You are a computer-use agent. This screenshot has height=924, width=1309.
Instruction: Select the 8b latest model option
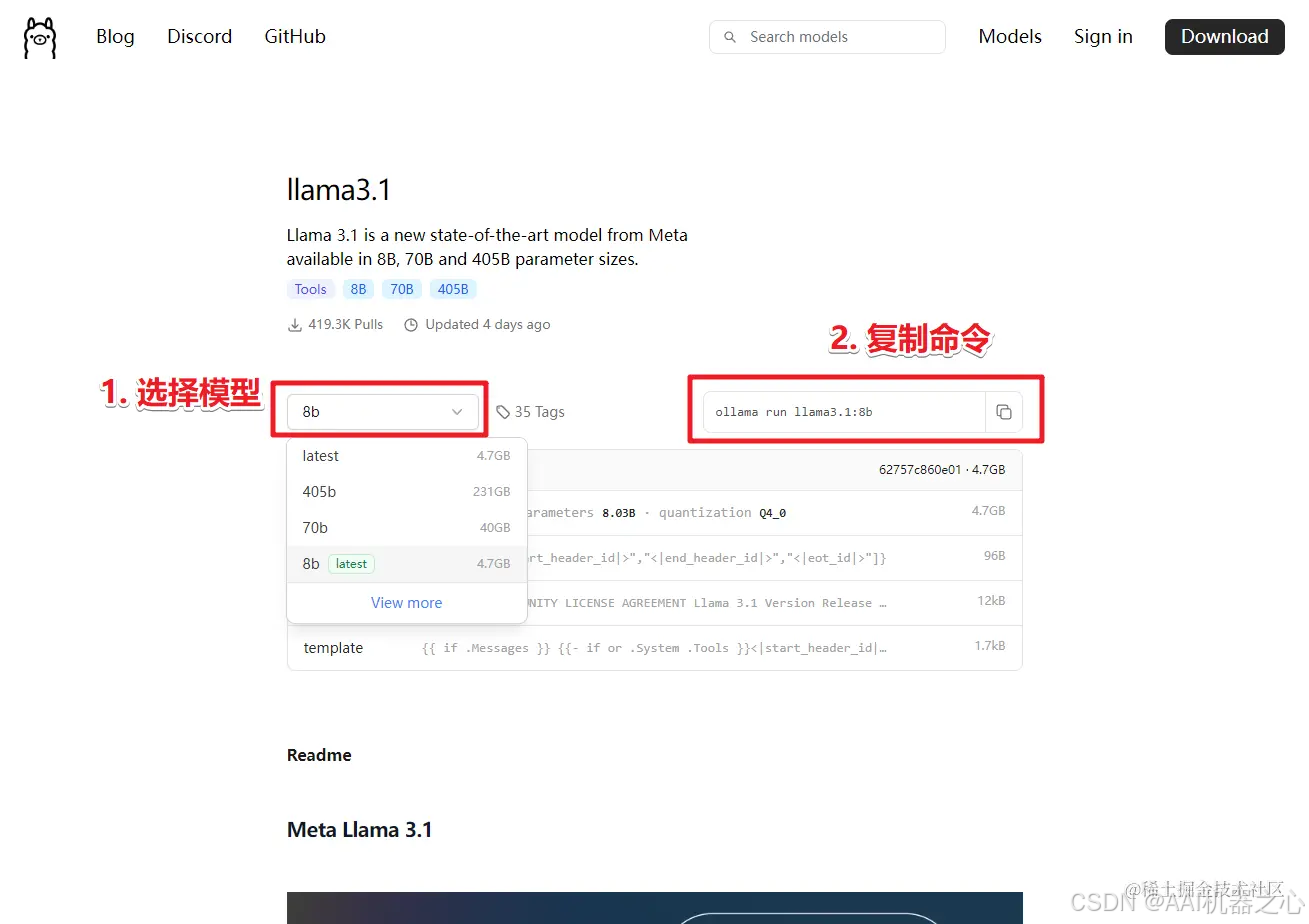click(406, 564)
